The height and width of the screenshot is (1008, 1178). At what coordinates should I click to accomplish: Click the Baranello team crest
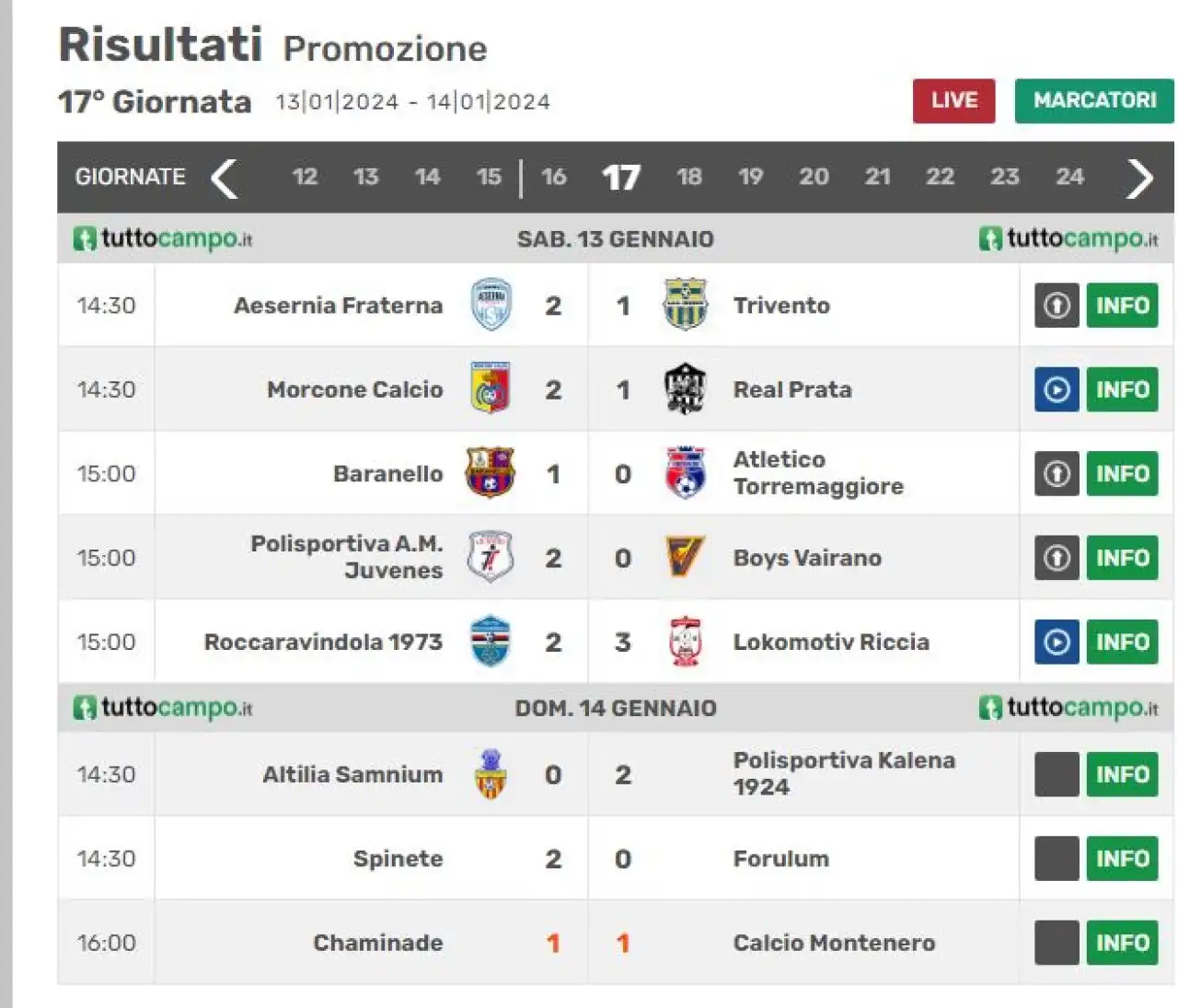[491, 473]
